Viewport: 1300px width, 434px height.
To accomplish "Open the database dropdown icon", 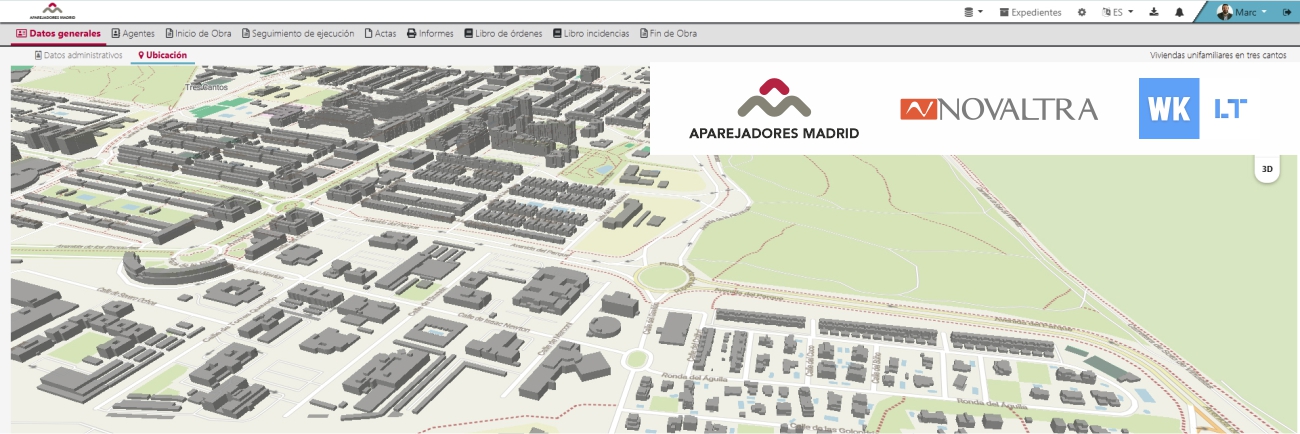I will (972, 12).
